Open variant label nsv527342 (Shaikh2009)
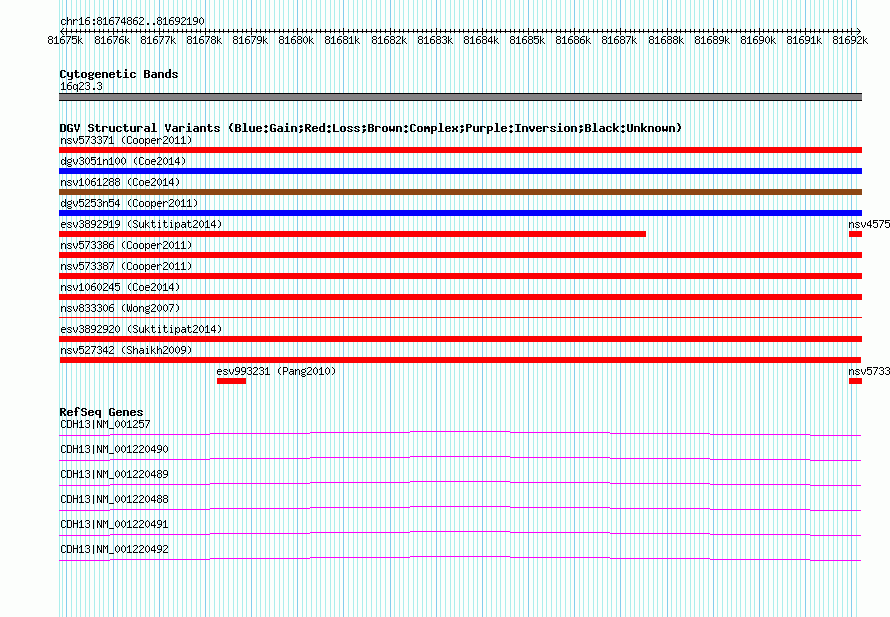Image resolution: width=890 pixels, height=617 pixels. pyautogui.click(x=126, y=350)
